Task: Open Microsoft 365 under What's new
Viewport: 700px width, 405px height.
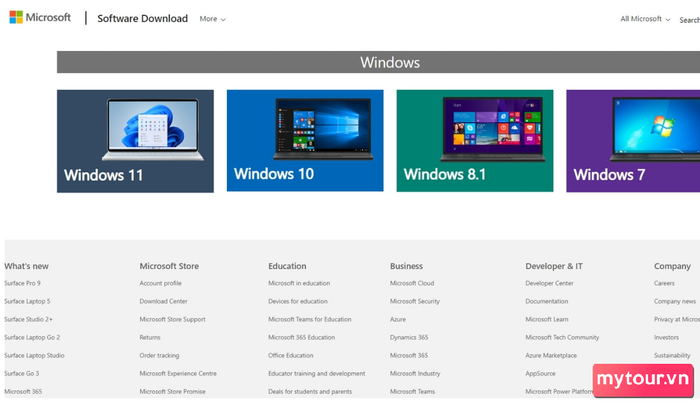Action: (23, 392)
